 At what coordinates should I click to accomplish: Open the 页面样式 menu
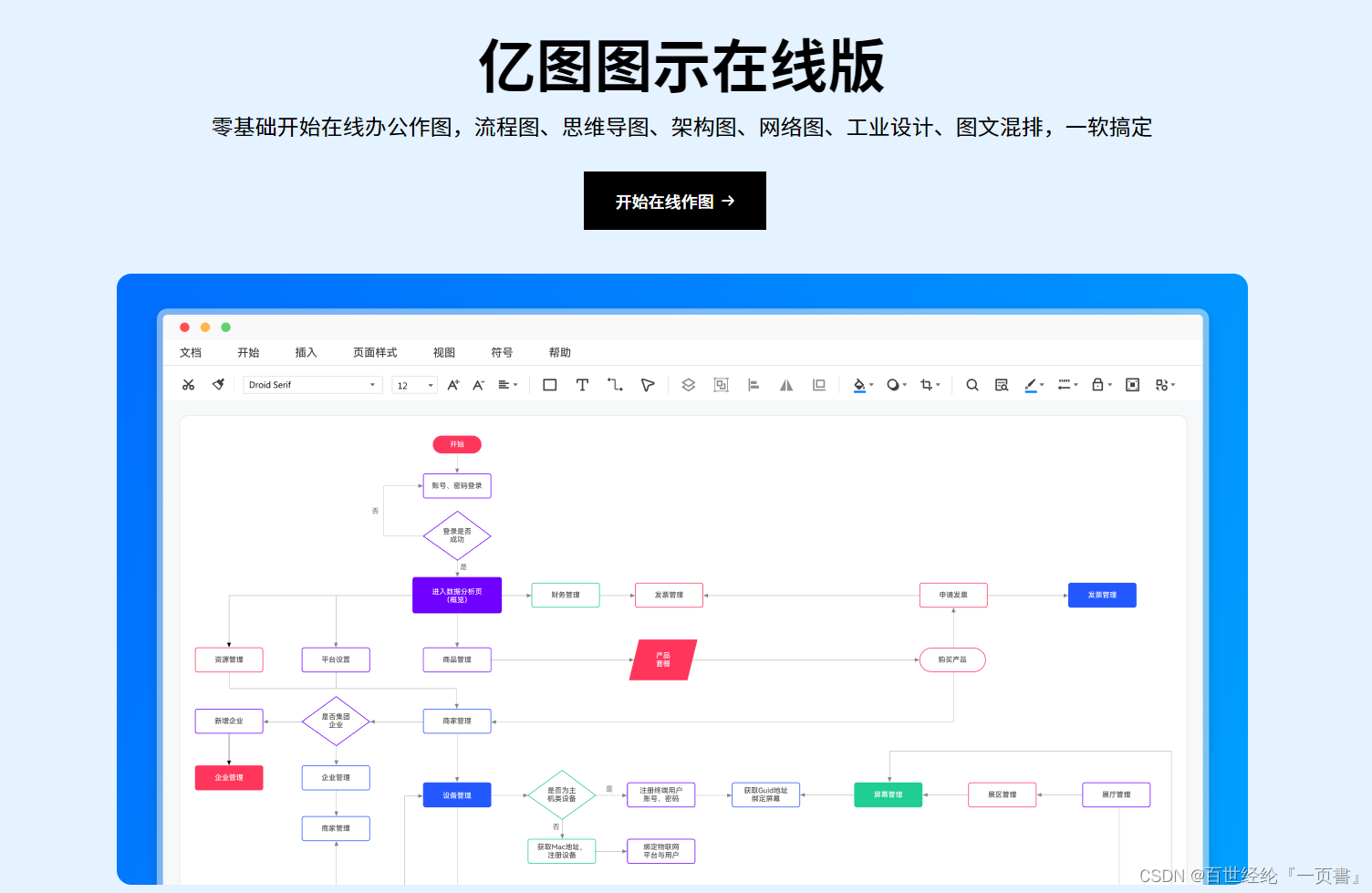375,353
